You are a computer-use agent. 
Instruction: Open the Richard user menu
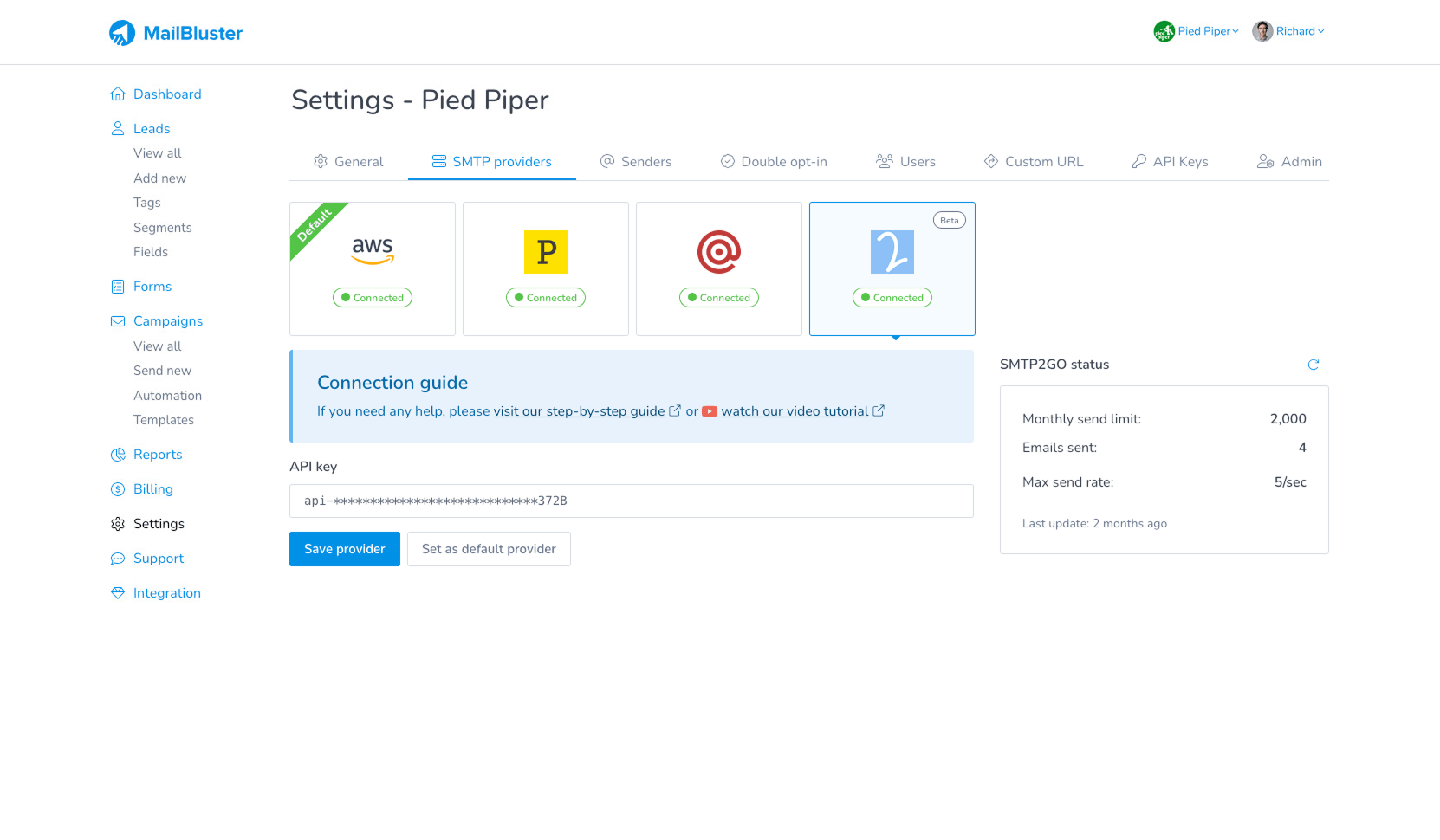(x=1288, y=31)
